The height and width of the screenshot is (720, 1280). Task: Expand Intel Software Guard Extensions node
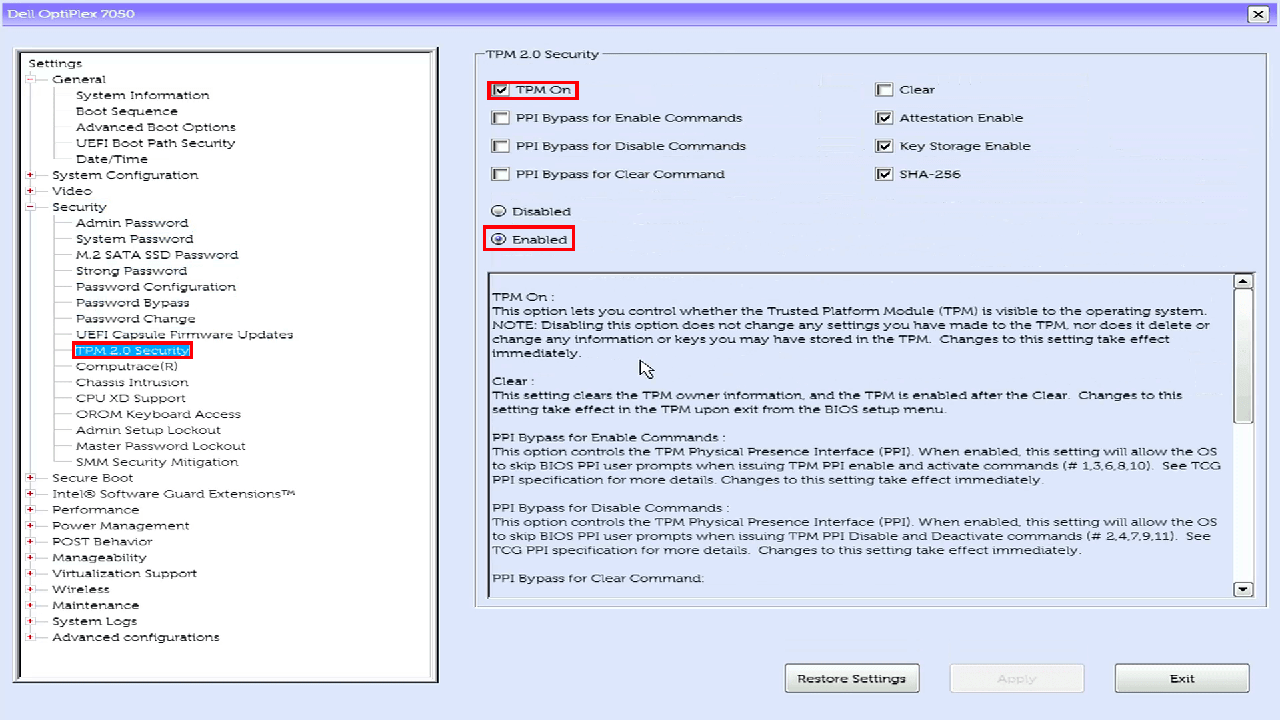(x=31, y=494)
